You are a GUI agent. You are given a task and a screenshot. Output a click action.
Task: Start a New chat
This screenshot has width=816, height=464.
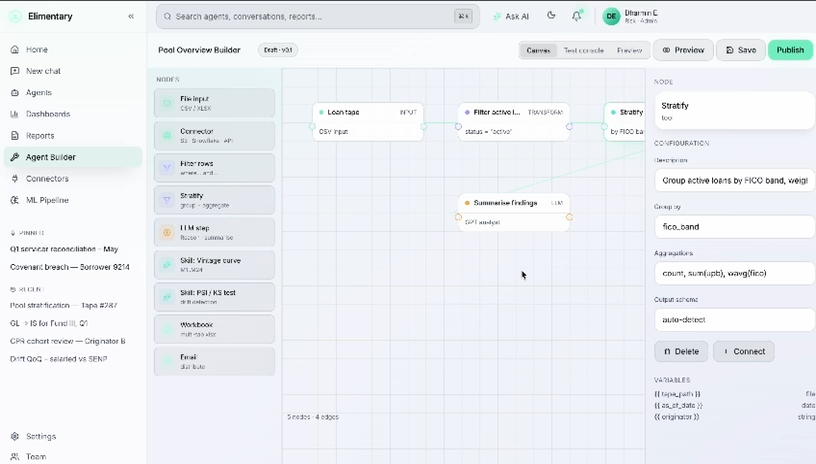click(x=73, y=71)
